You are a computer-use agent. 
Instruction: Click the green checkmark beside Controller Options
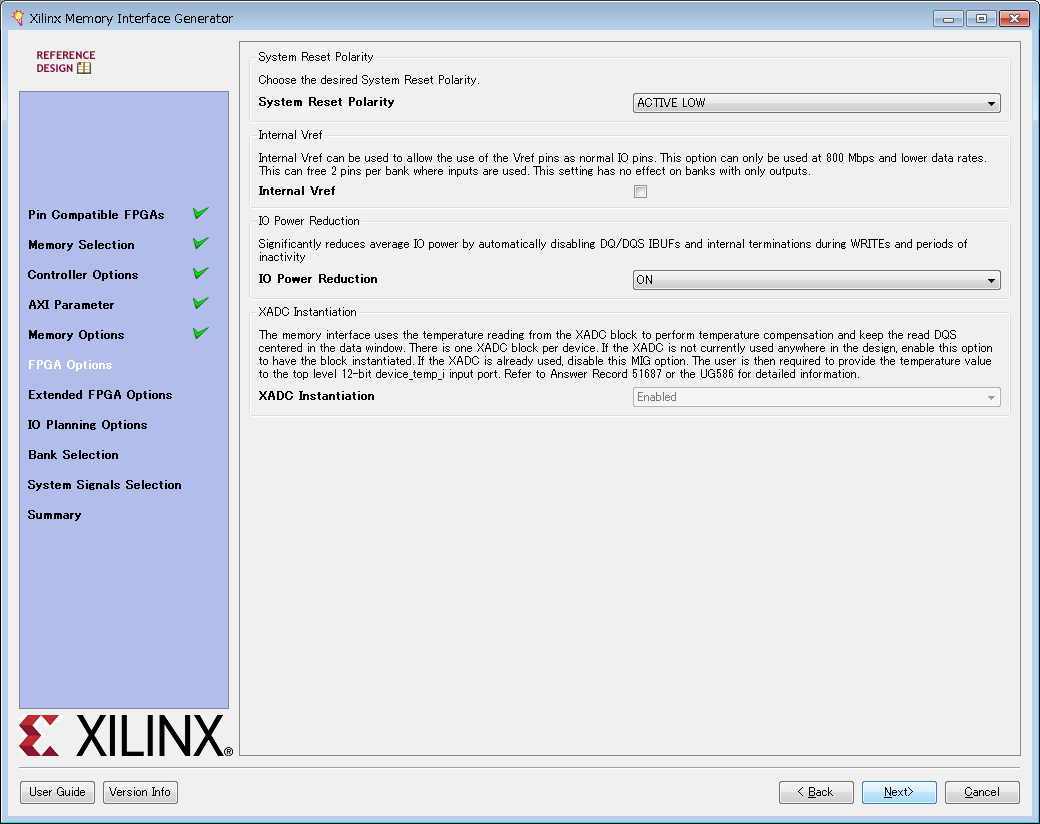click(x=201, y=273)
